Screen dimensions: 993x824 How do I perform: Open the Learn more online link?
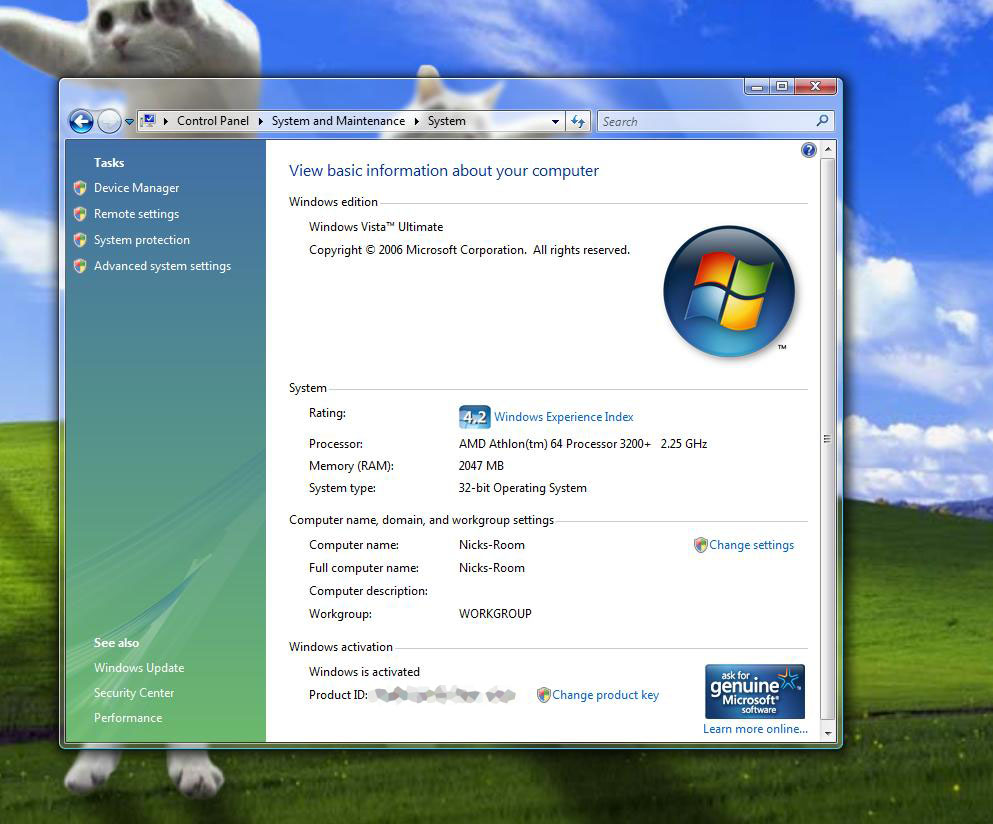[x=755, y=729]
